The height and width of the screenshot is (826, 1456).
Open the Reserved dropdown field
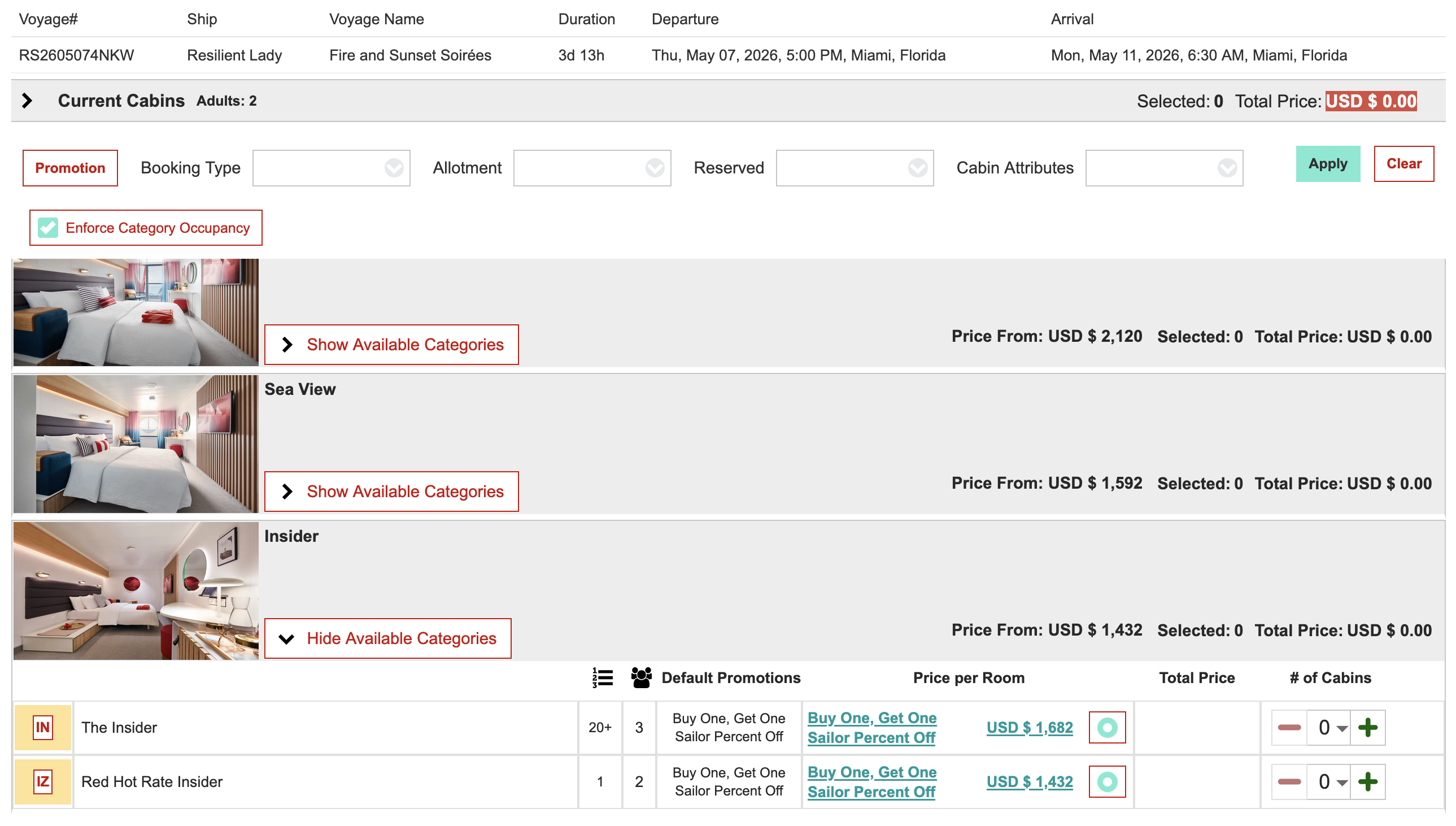click(854, 168)
